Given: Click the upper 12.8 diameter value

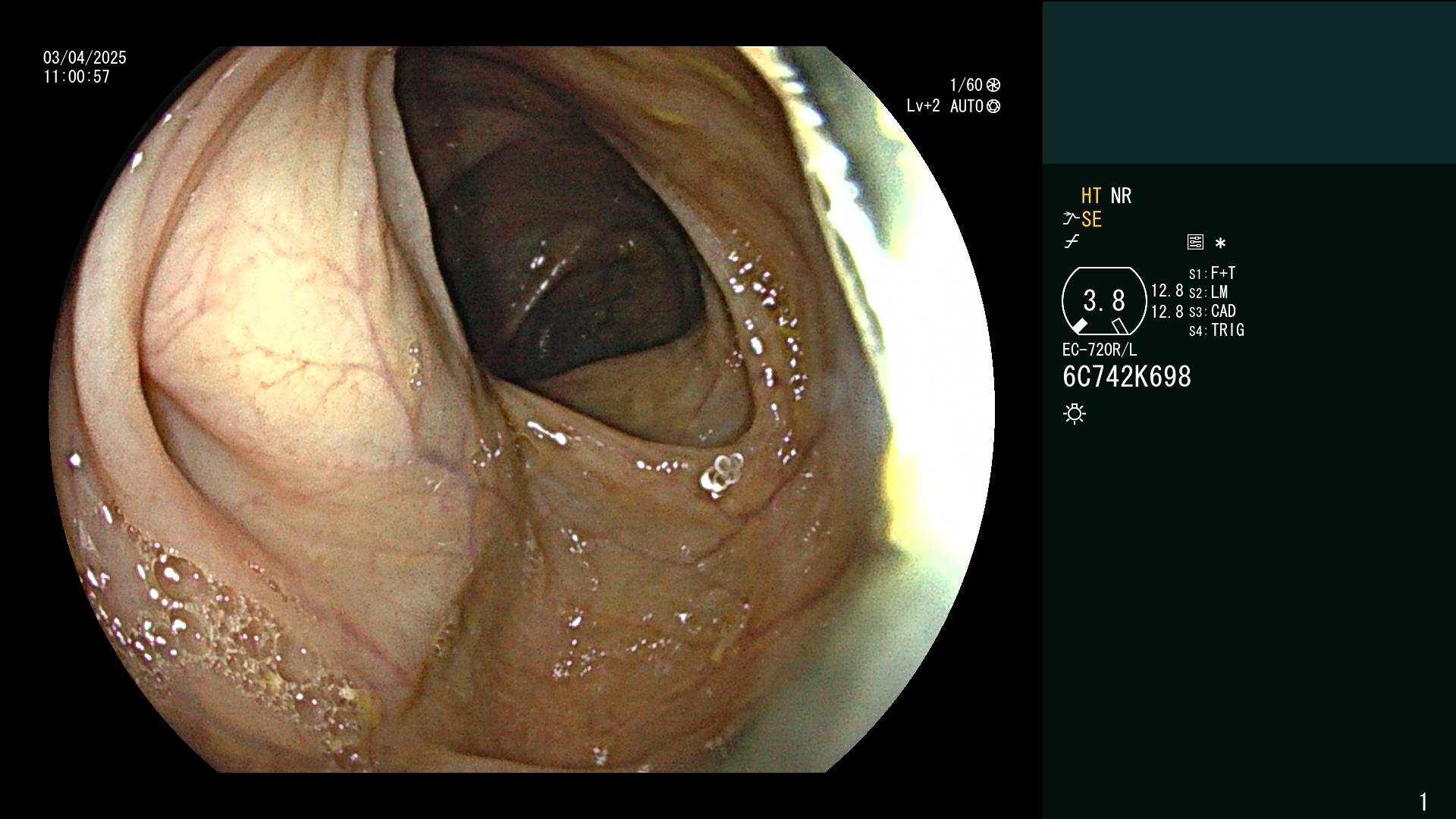Looking at the screenshot, I should click(1167, 290).
